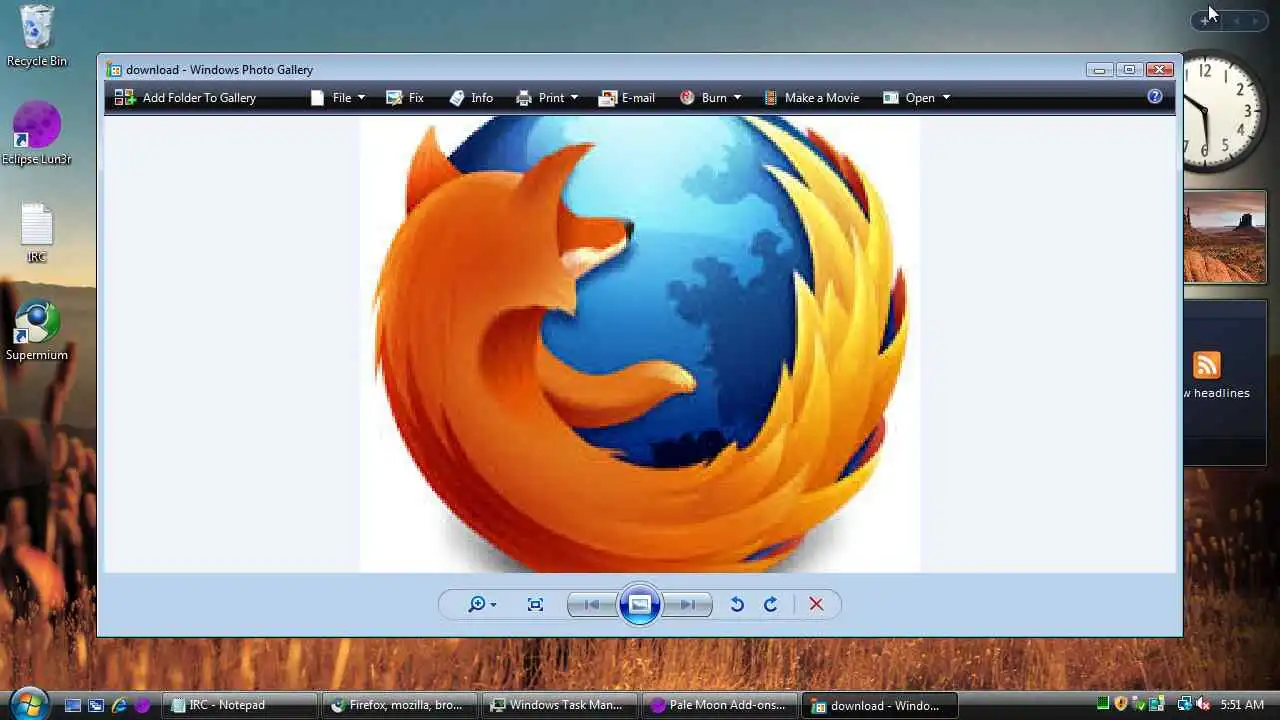Select the Recycle Bin desktop icon
This screenshot has height=720, width=1280.
(37, 37)
